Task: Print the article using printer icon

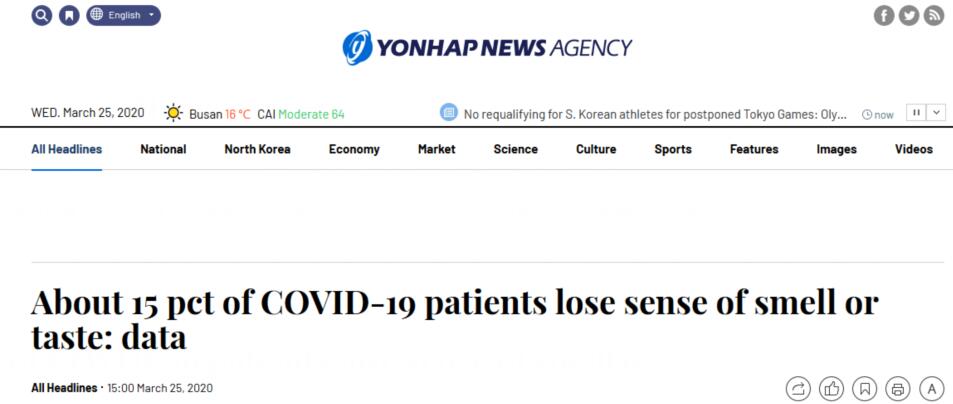Action: click(x=898, y=388)
